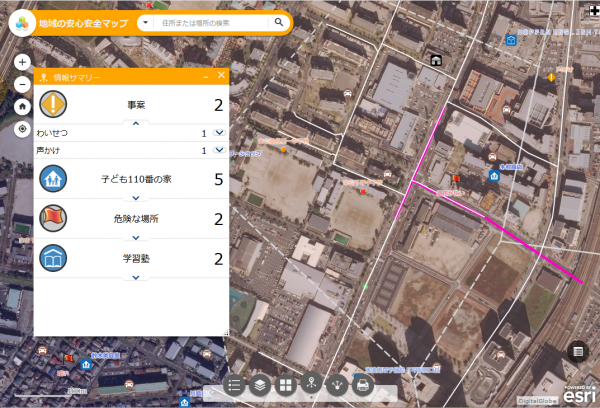Return to the default home extent

(22, 106)
